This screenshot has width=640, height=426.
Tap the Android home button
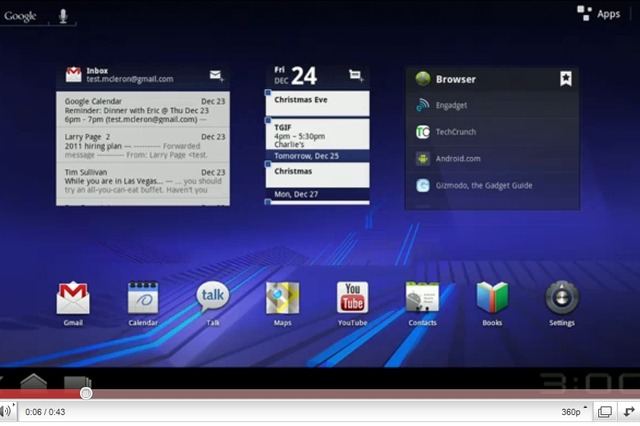point(34,382)
